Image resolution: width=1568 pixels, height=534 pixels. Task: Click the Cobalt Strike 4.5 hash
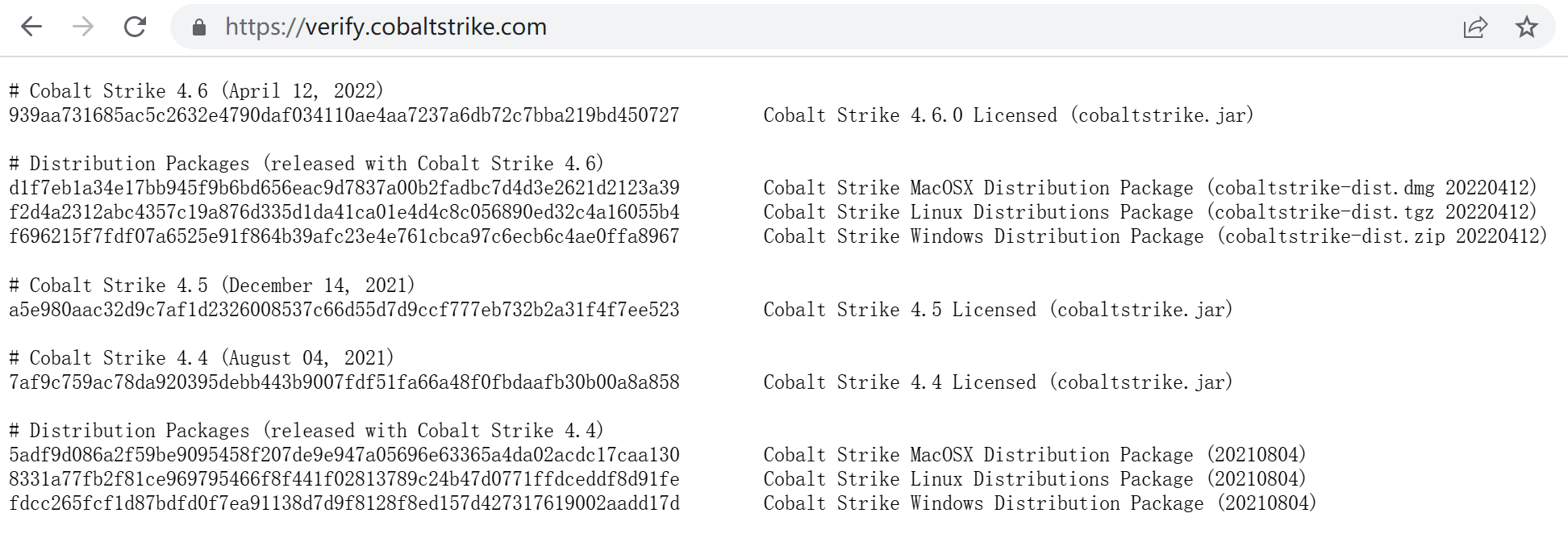tap(344, 310)
